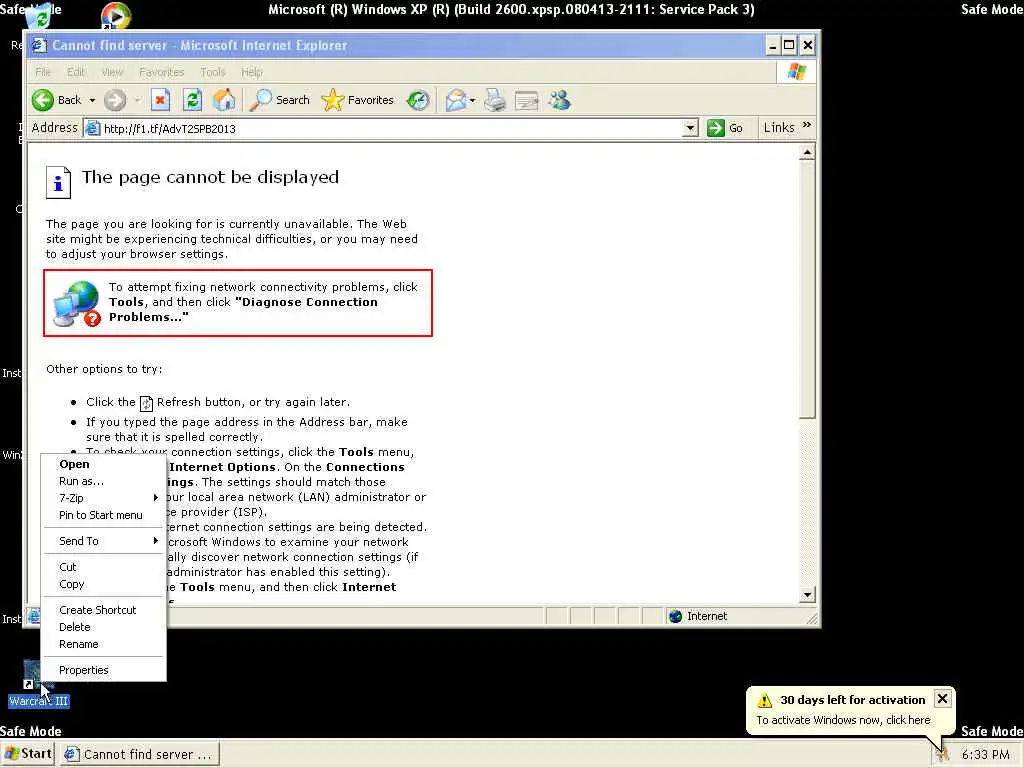The width and height of the screenshot is (1024, 768).
Task: Choose Rename in the context menu
Action: click(x=103, y=644)
